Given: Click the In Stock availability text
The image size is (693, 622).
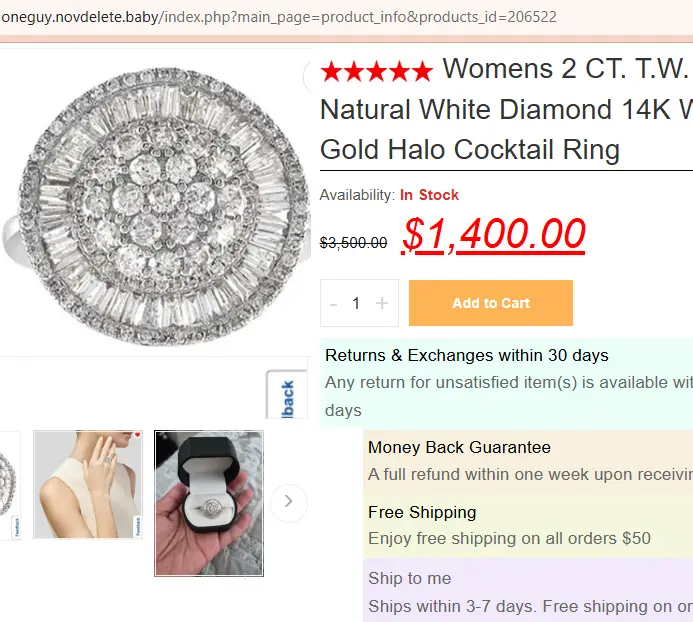Looking at the screenshot, I should [429, 195].
